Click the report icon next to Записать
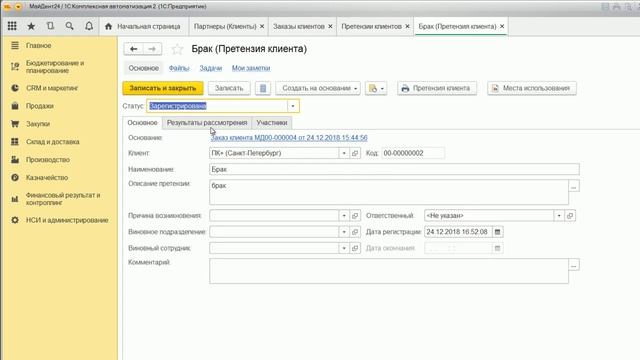Screen dimensions: 640x360 [263, 88]
